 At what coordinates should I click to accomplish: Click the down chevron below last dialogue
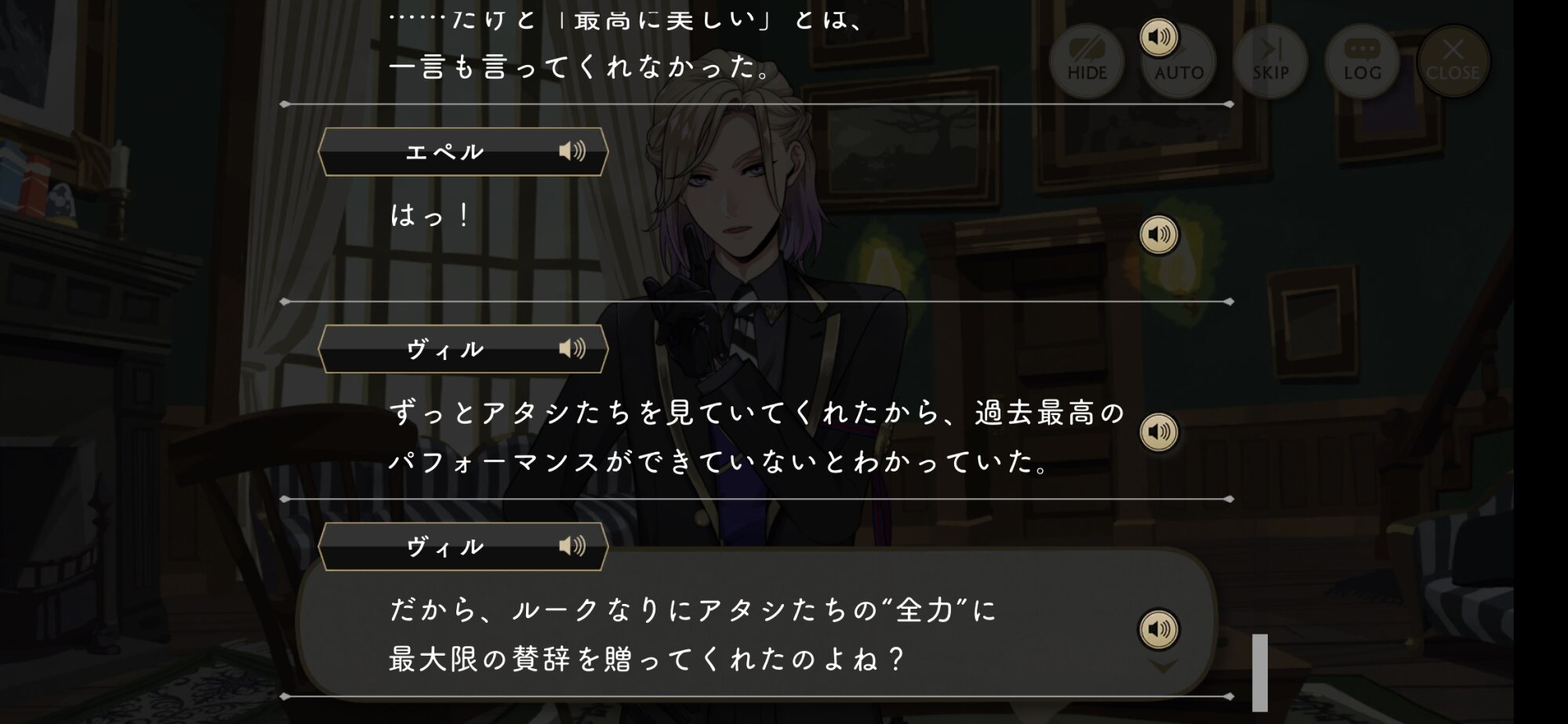point(1163,666)
